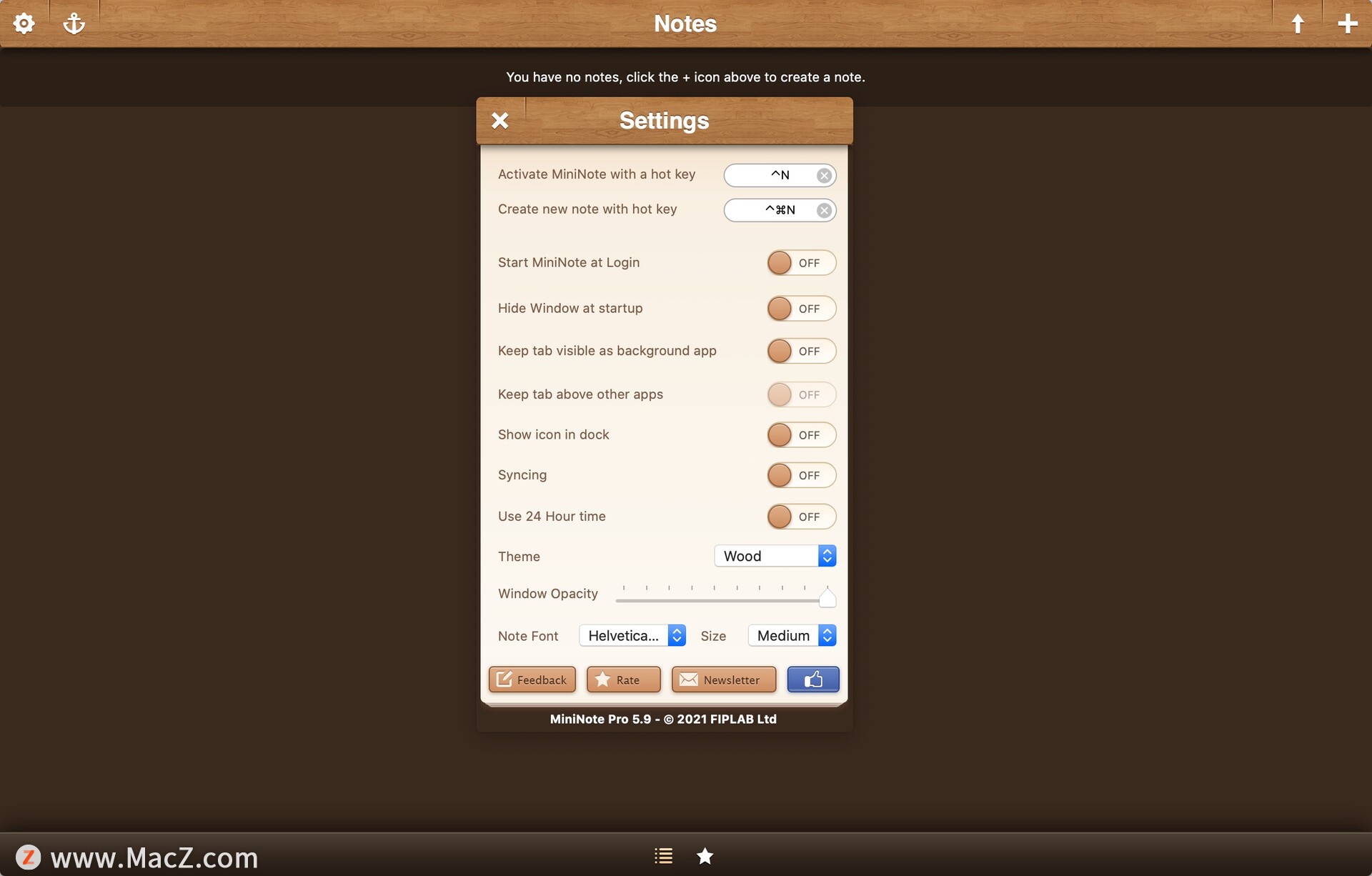Open the Size dropdown set to Medium
The image size is (1372, 876).
coord(792,635)
